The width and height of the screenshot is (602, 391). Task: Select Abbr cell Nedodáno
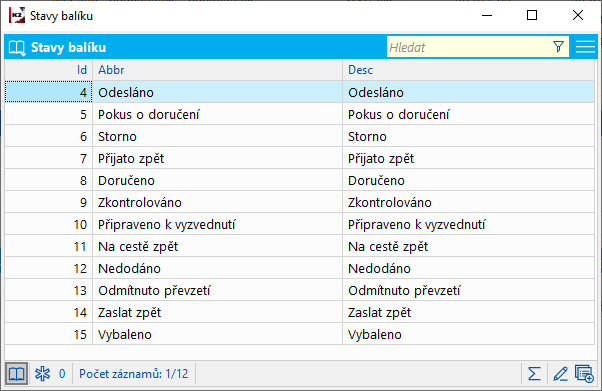point(217,268)
